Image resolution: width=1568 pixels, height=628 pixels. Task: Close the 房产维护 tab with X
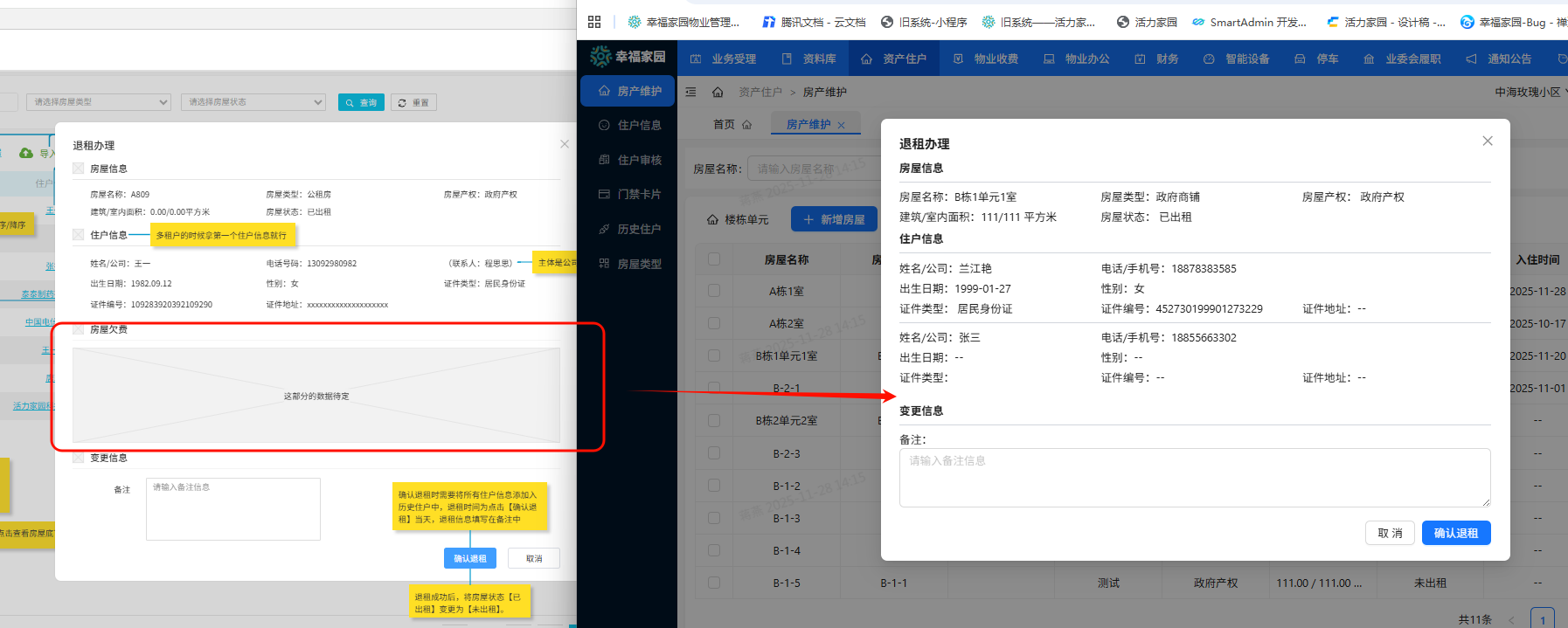pos(841,125)
